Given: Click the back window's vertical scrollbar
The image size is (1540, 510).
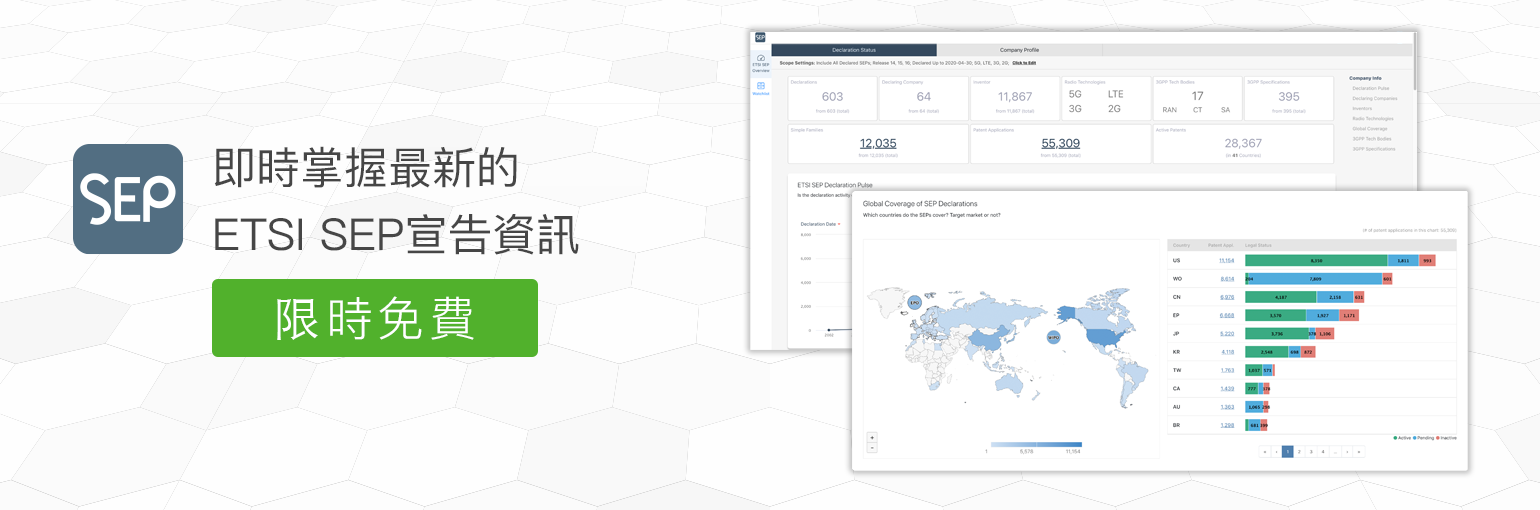Looking at the screenshot, I should [x=1415, y=62].
